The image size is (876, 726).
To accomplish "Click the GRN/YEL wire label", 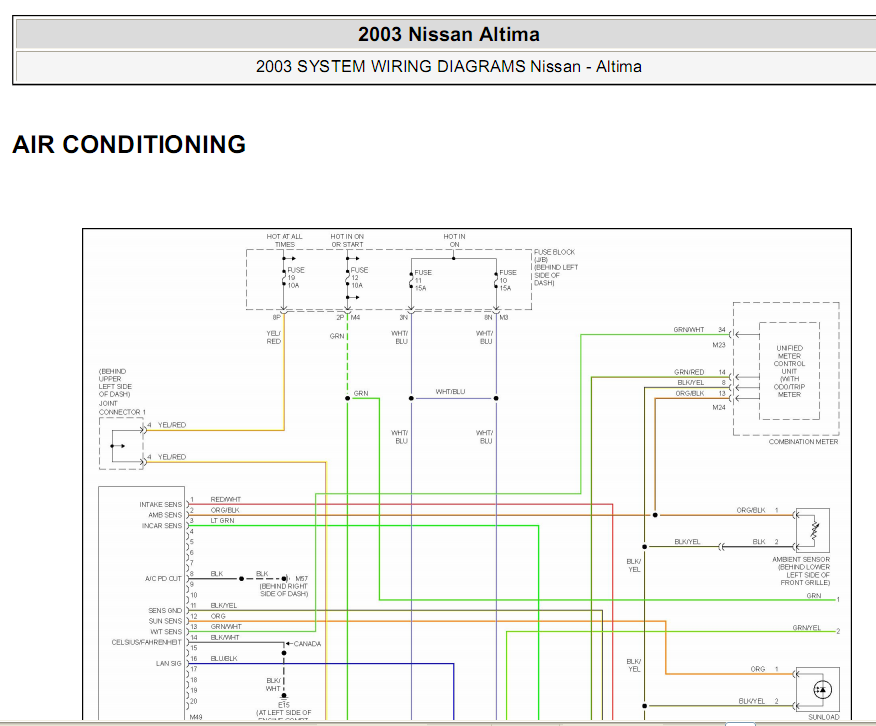I will pos(807,628).
